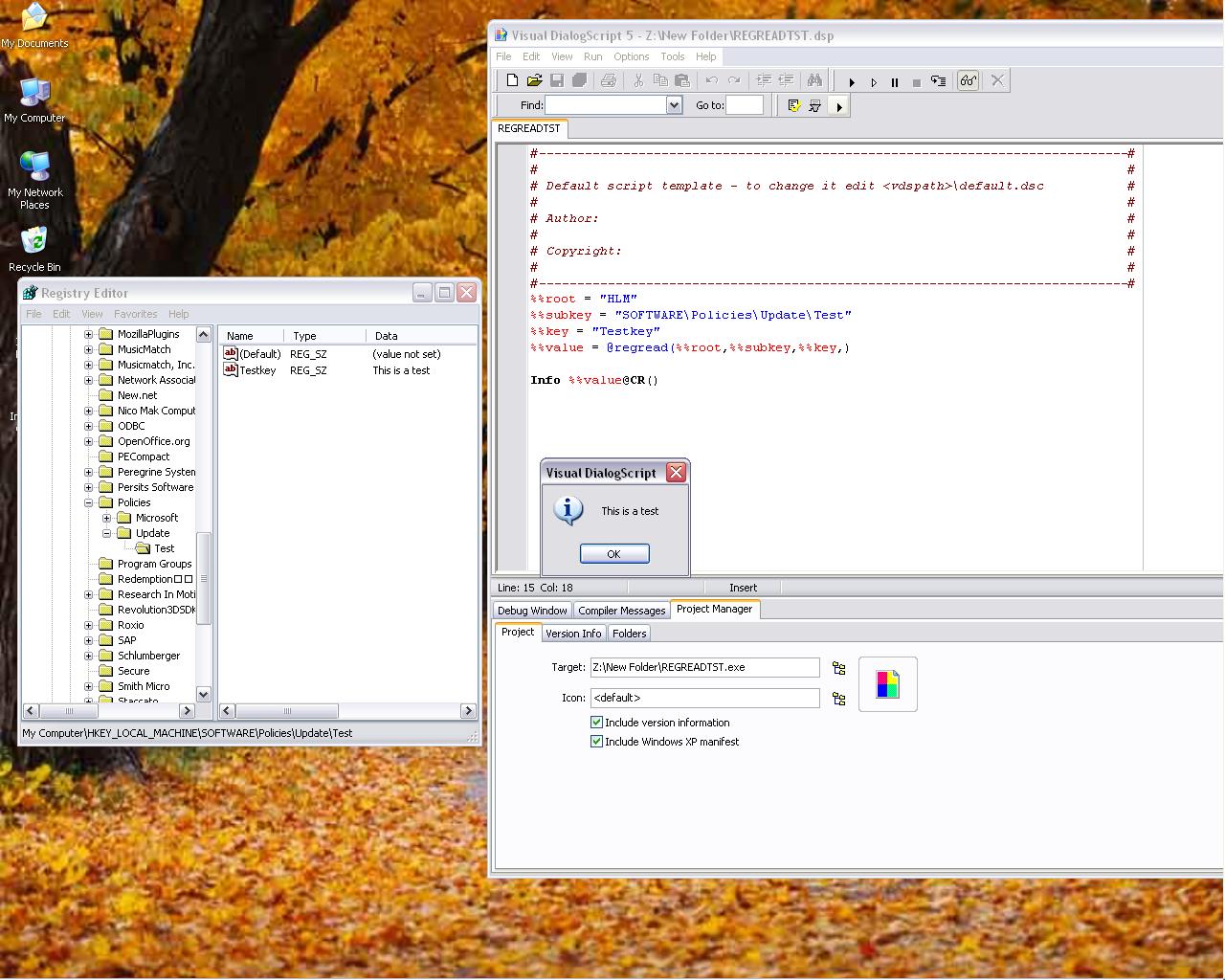Switch to the Debug Window tab
This screenshot has height=980, width=1225.
click(532, 611)
